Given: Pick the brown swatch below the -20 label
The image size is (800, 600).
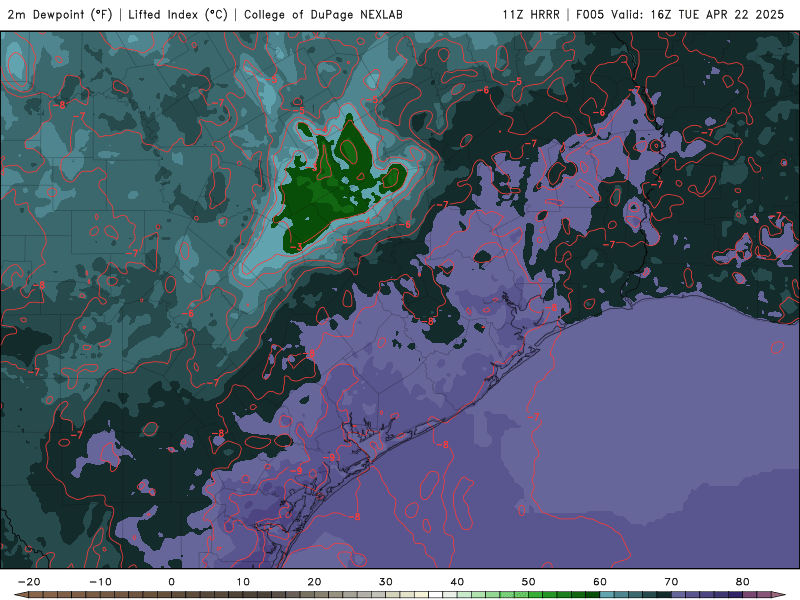Looking at the screenshot, I should coord(36,595).
